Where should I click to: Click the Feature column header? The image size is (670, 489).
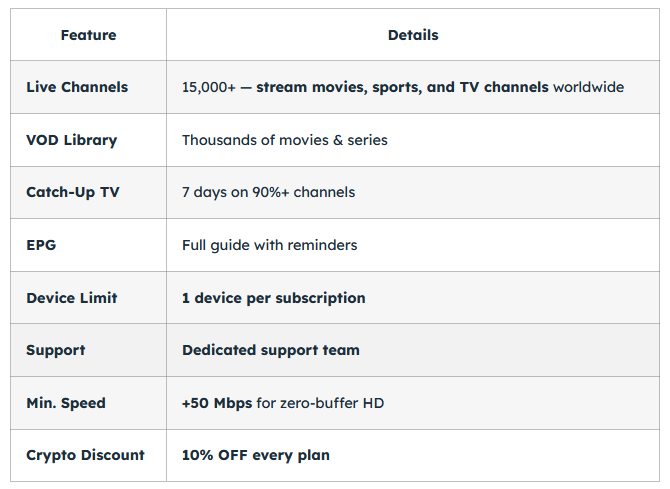click(x=88, y=35)
